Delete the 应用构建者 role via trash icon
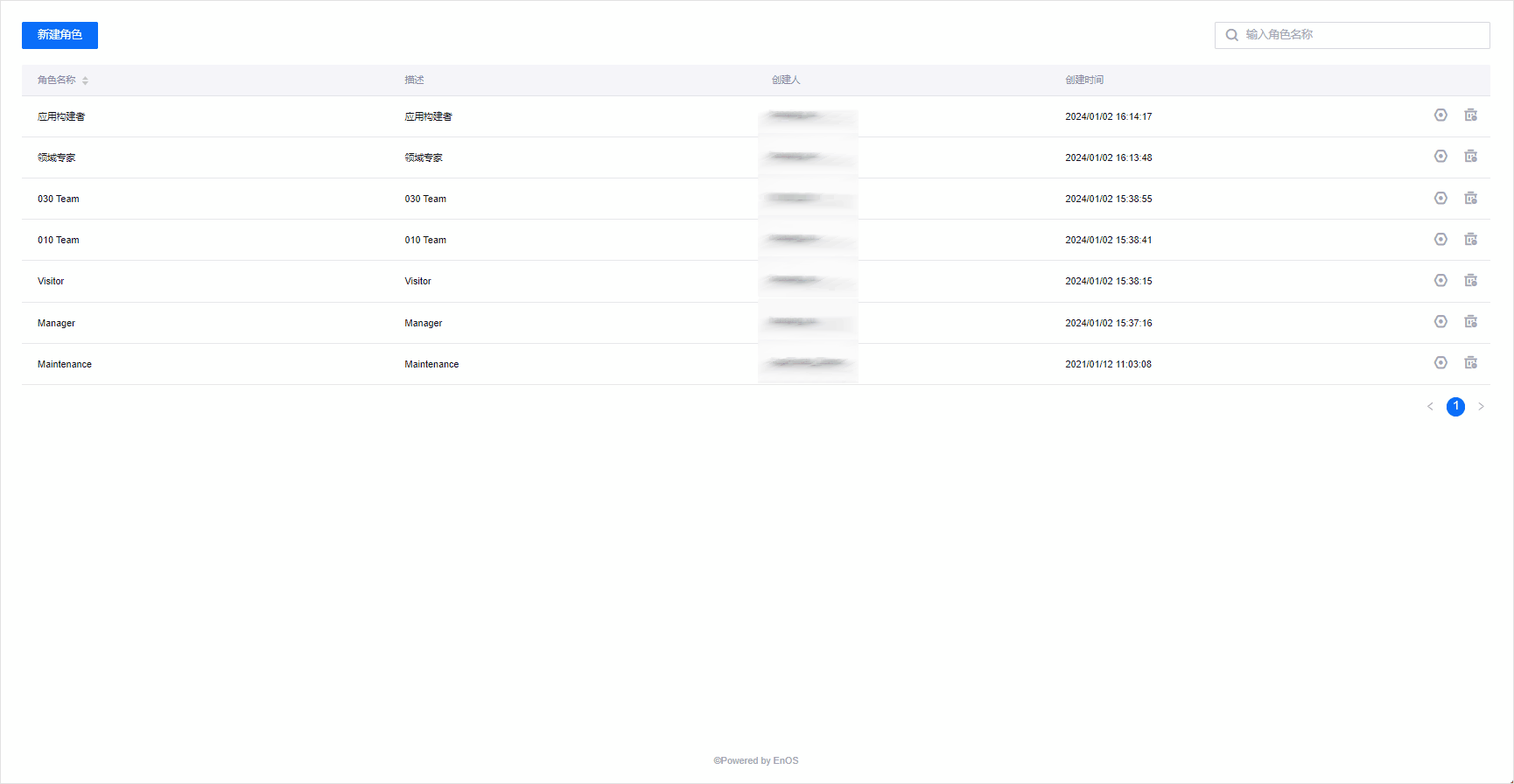 [x=1471, y=115]
